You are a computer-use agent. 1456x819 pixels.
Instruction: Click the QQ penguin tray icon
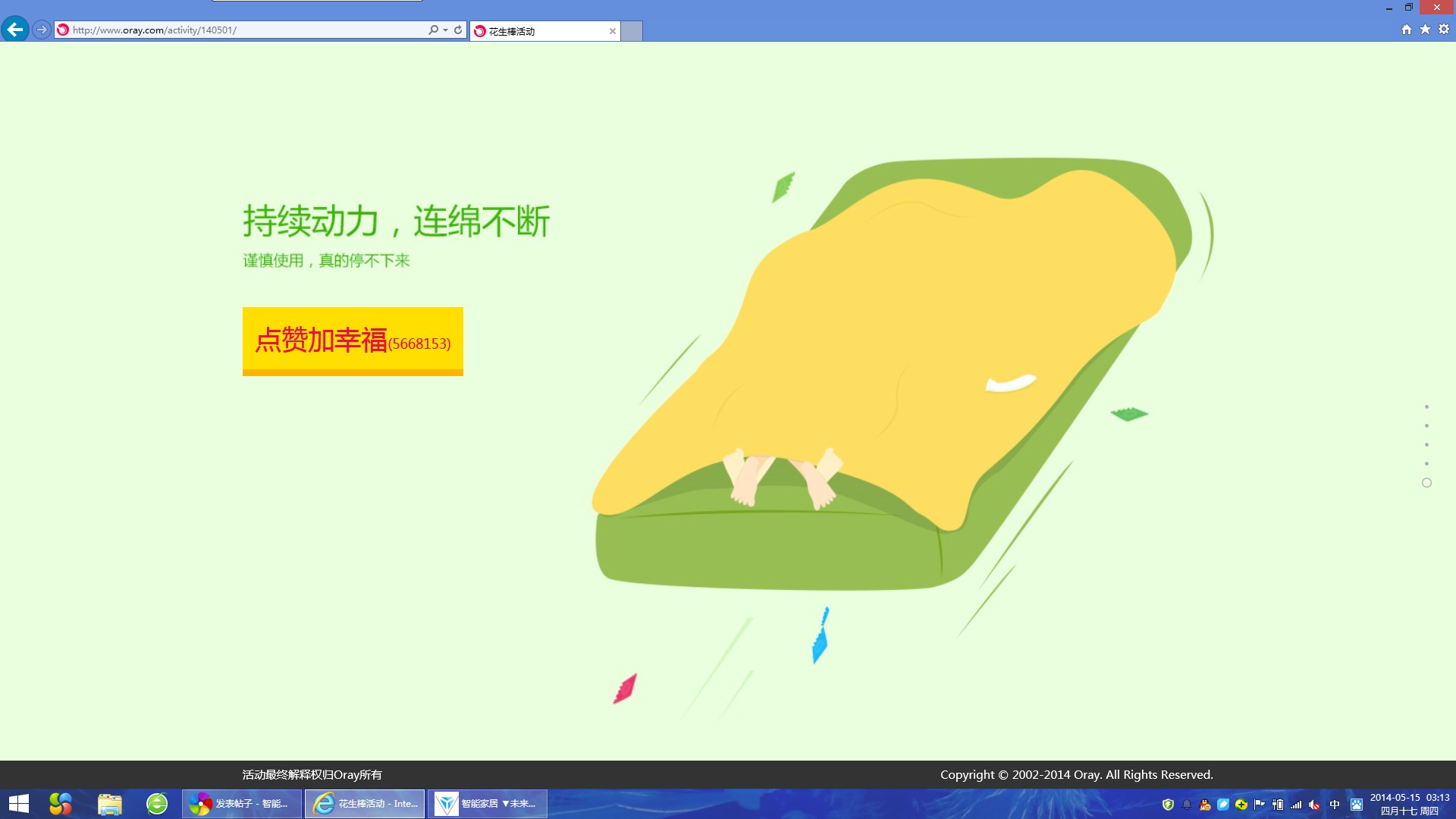1205,805
